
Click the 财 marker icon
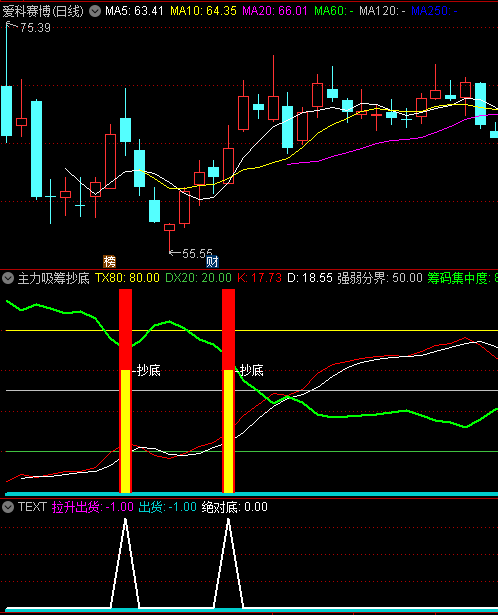pyautogui.click(x=212, y=261)
